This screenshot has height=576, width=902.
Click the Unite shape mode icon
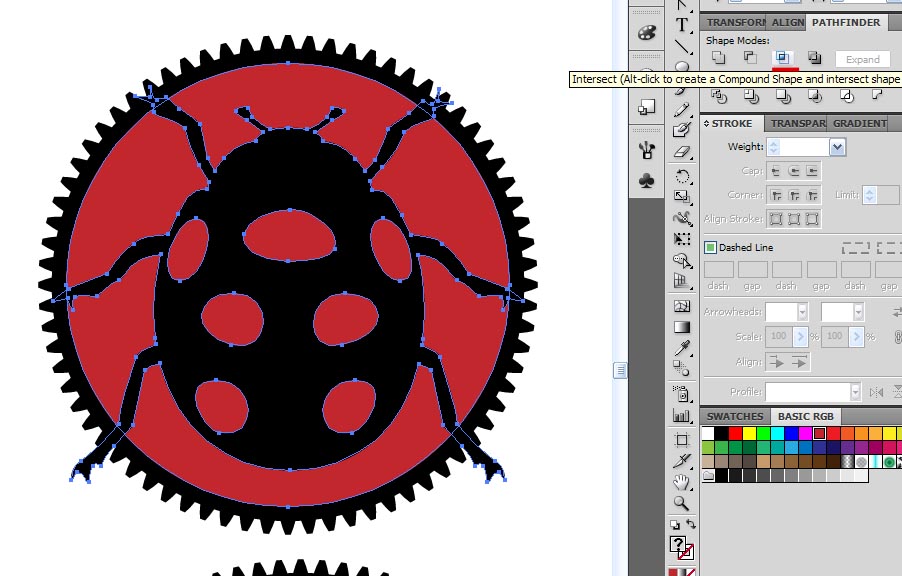718,58
